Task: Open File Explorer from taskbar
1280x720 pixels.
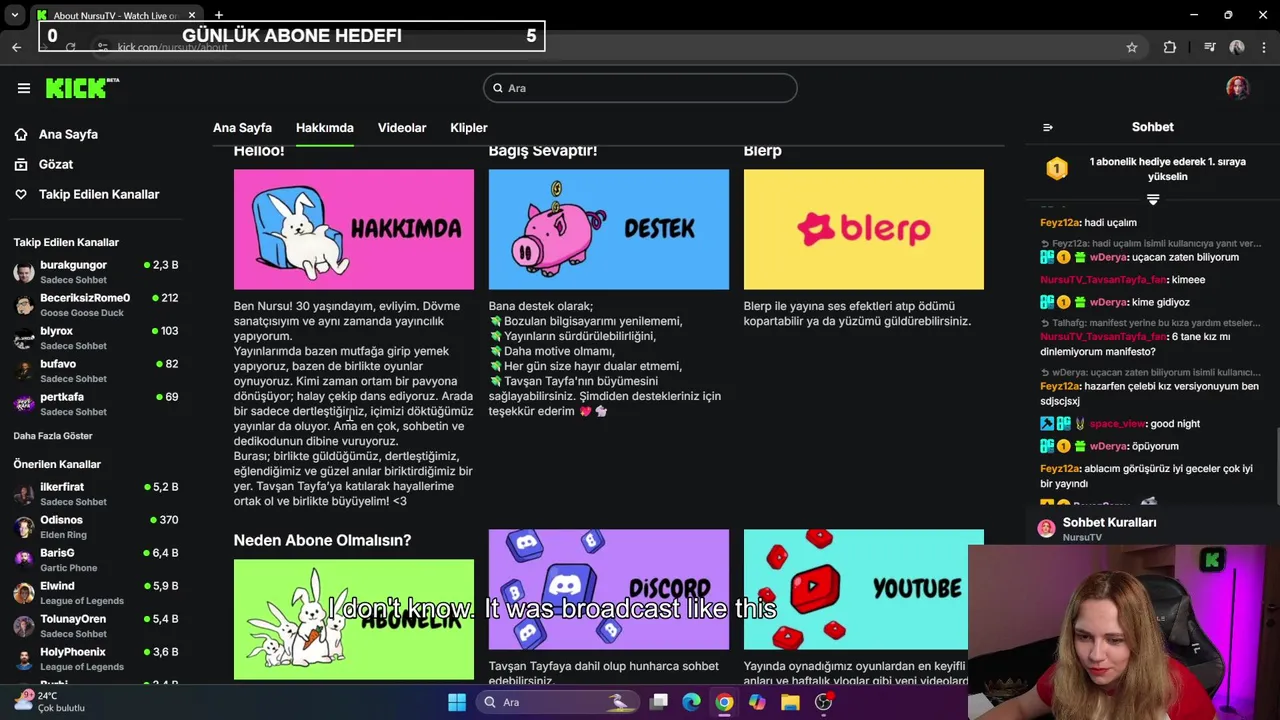Action: (790, 702)
